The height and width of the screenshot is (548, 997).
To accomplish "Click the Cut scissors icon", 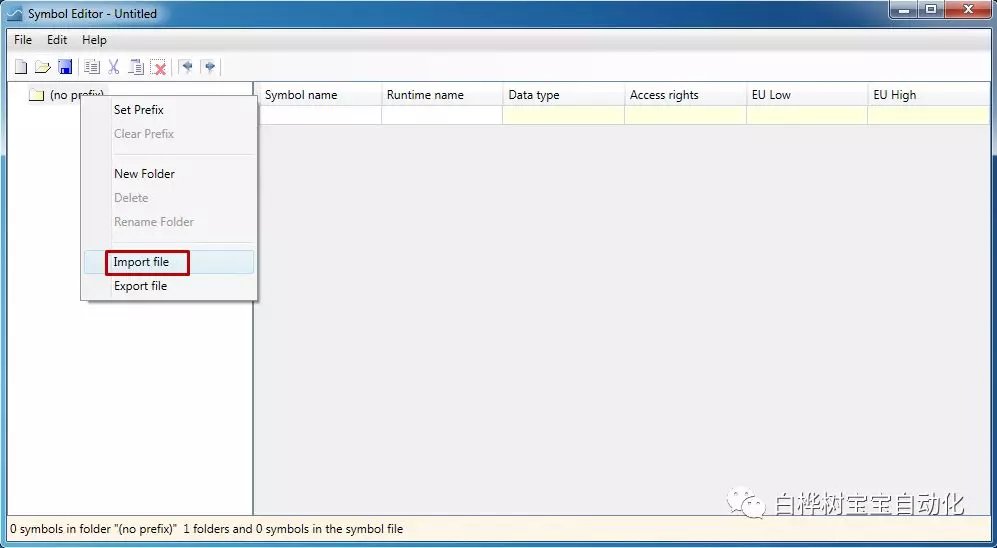I will [x=114, y=67].
